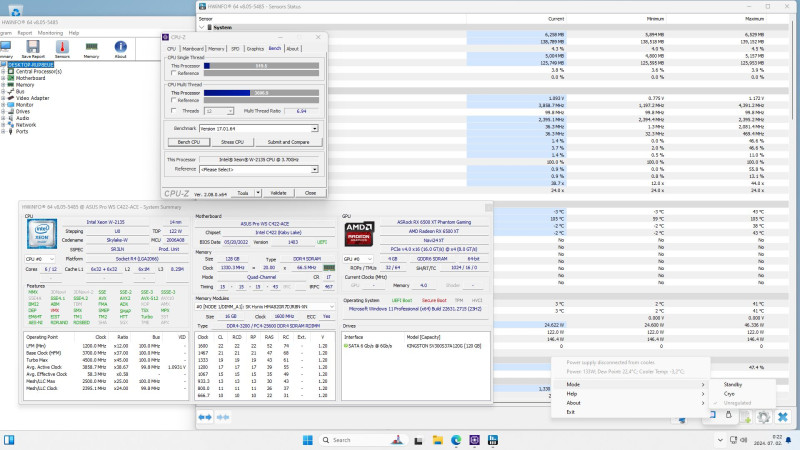Image resolution: width=800 pixels, height=450 pixels.
Task: Click the USB device tray icon in popup
Action: 729,415
